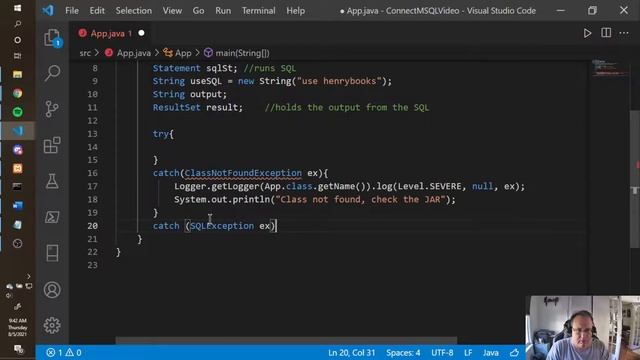Open the View menu
Viewport: 640px width, 360px height.
pos(172,11)
